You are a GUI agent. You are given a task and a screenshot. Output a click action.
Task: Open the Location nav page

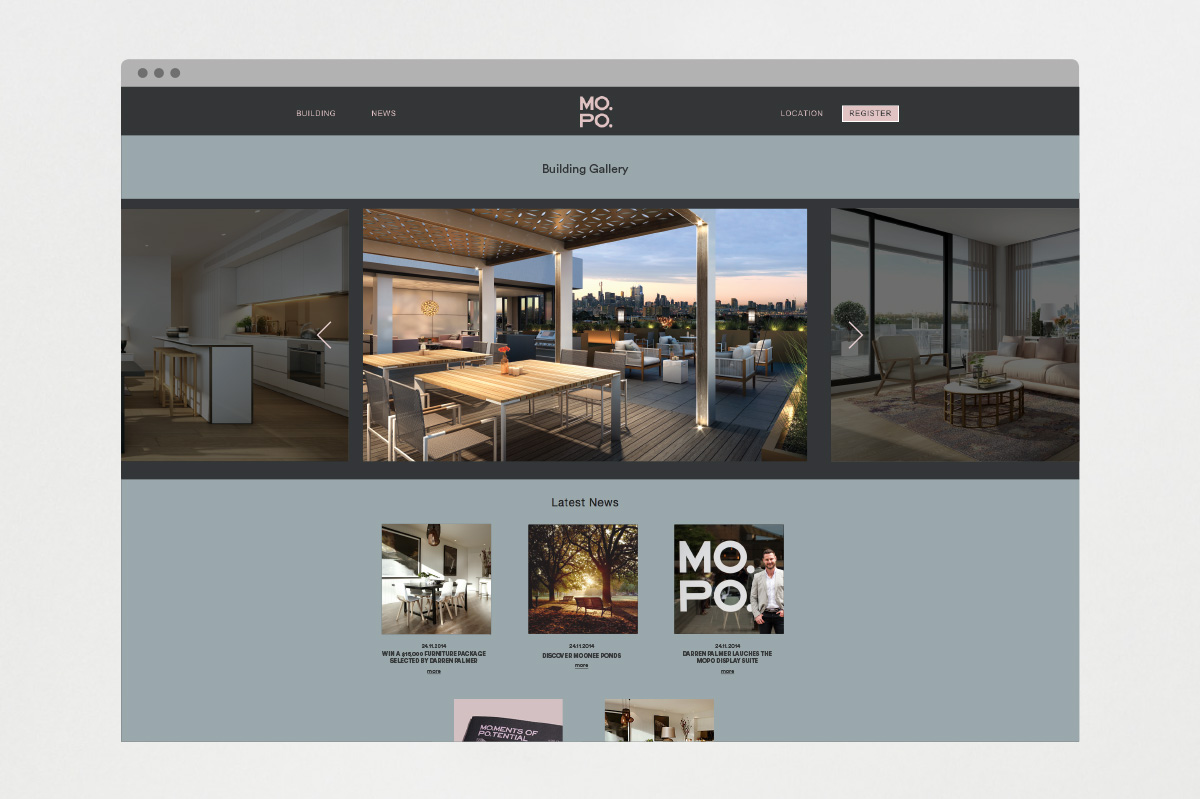(x=801, y=114)
